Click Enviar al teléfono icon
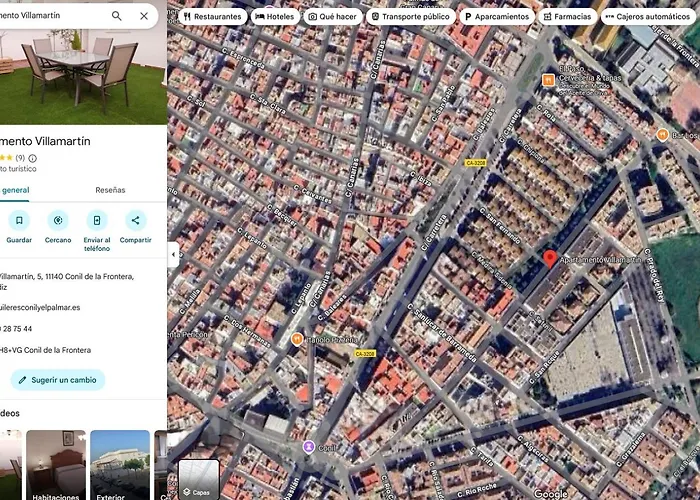The width and height of the screenshot is (700, 500). click(97, 221)
